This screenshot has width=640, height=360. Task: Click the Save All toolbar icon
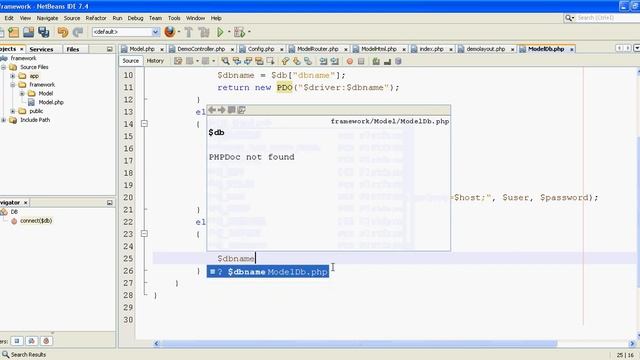44,32
